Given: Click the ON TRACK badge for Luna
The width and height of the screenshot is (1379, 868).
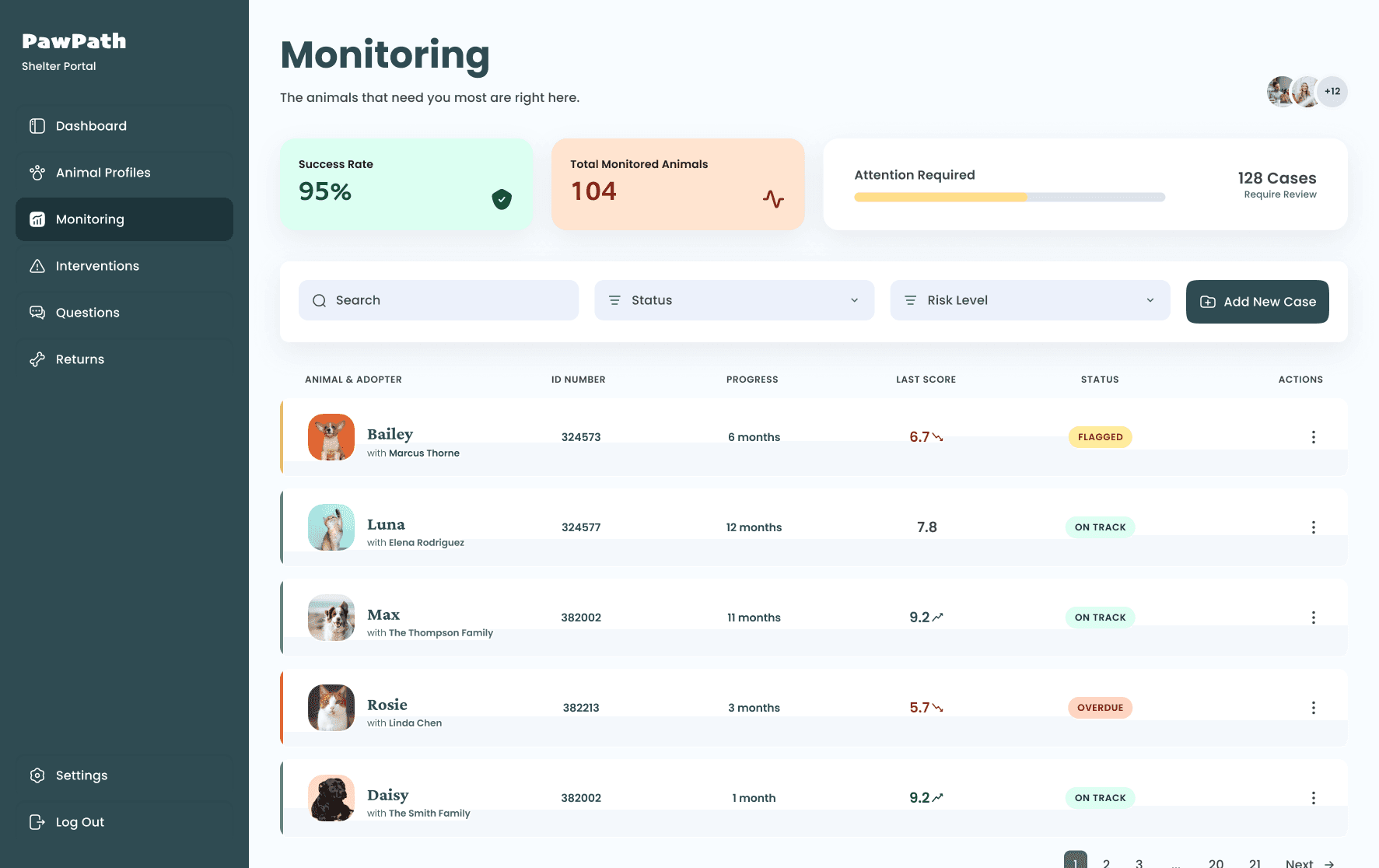Looking at the screenshot, I should click(1100, 527).
